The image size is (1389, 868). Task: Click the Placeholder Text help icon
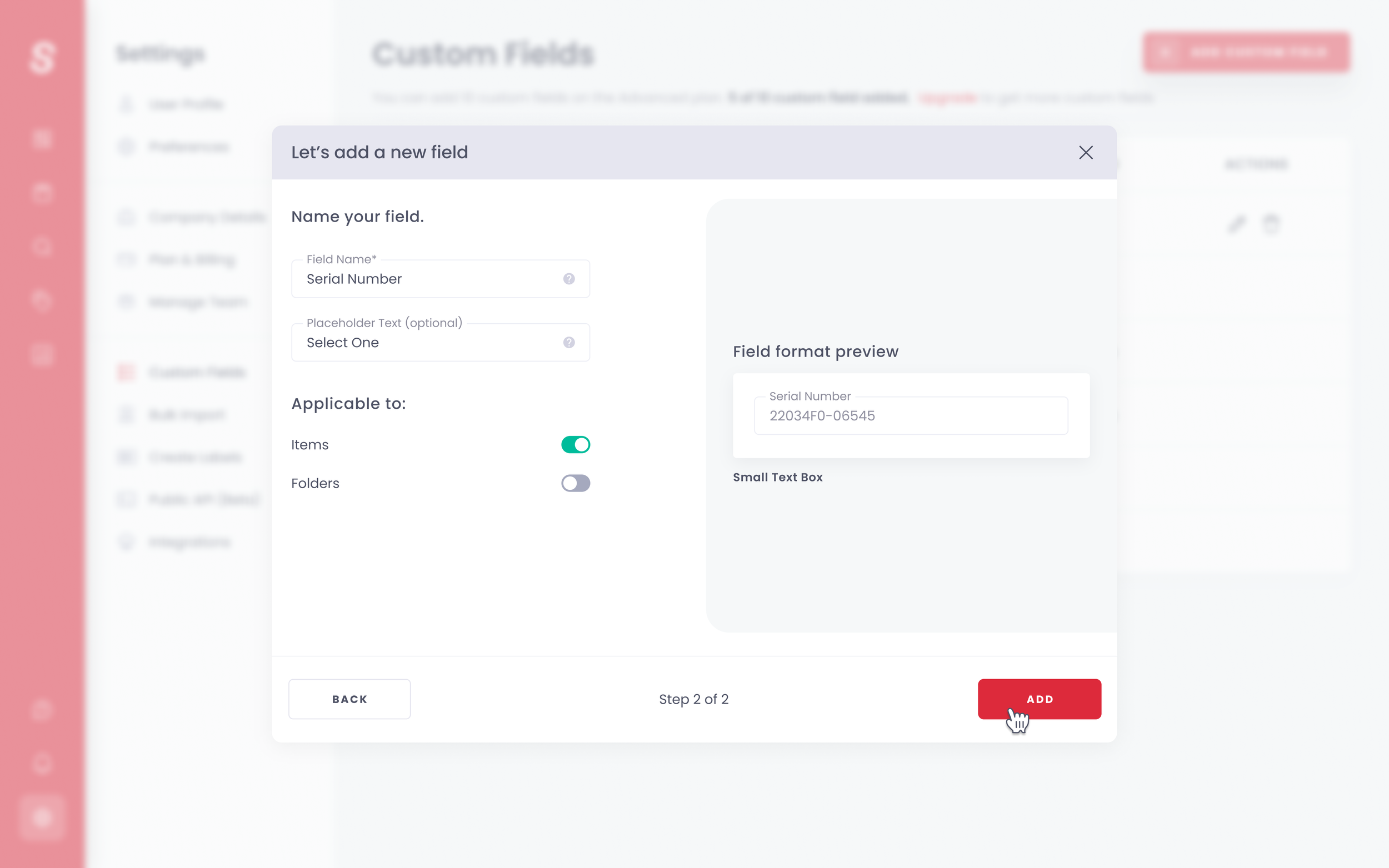point(568,343)
